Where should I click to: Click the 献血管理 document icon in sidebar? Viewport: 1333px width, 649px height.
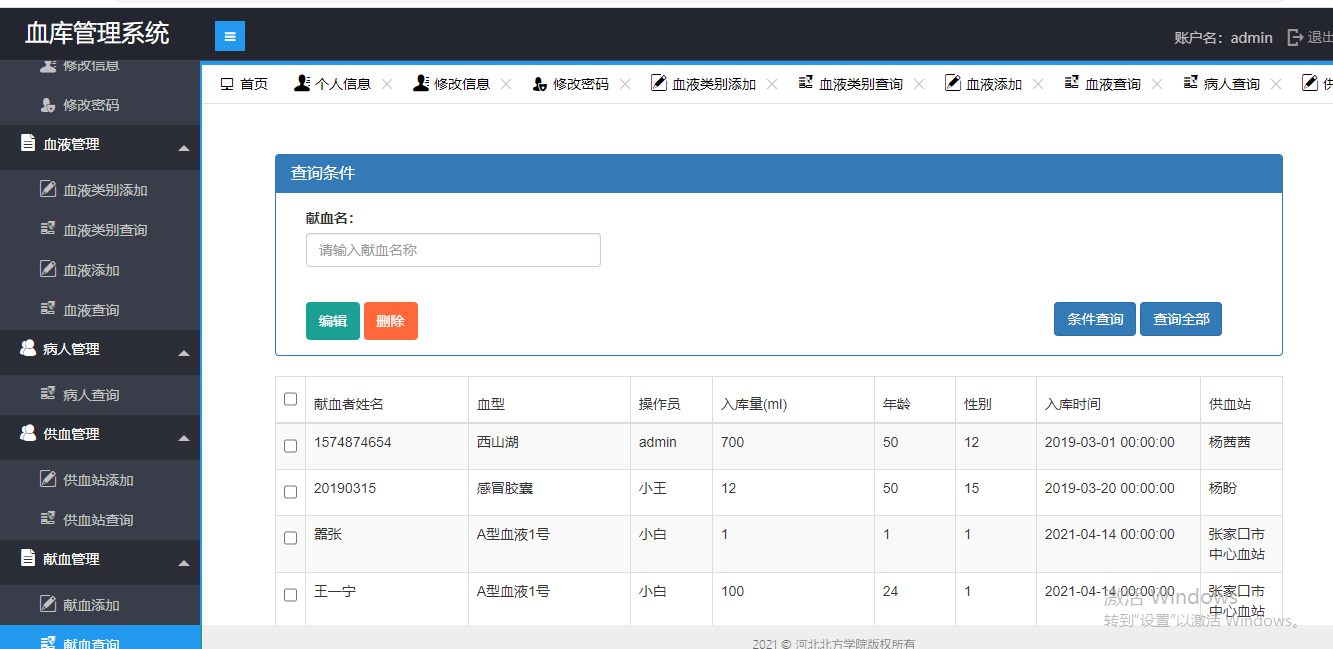28,559
